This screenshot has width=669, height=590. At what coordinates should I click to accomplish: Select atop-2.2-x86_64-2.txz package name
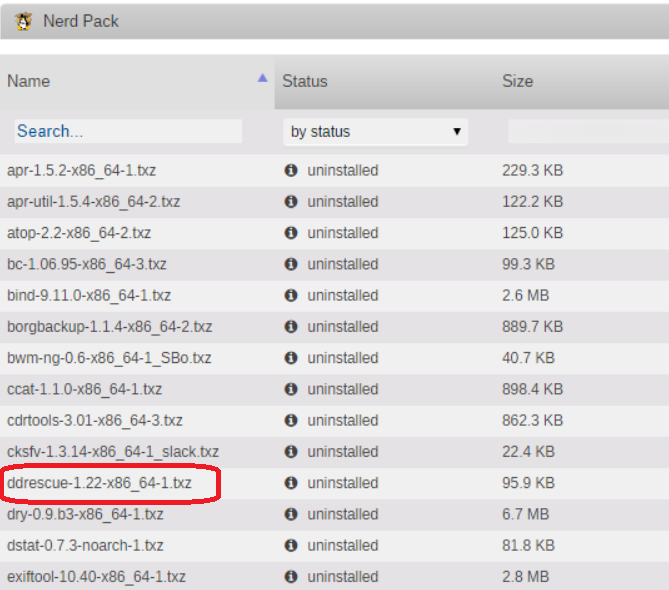click(x=79, y=233)
